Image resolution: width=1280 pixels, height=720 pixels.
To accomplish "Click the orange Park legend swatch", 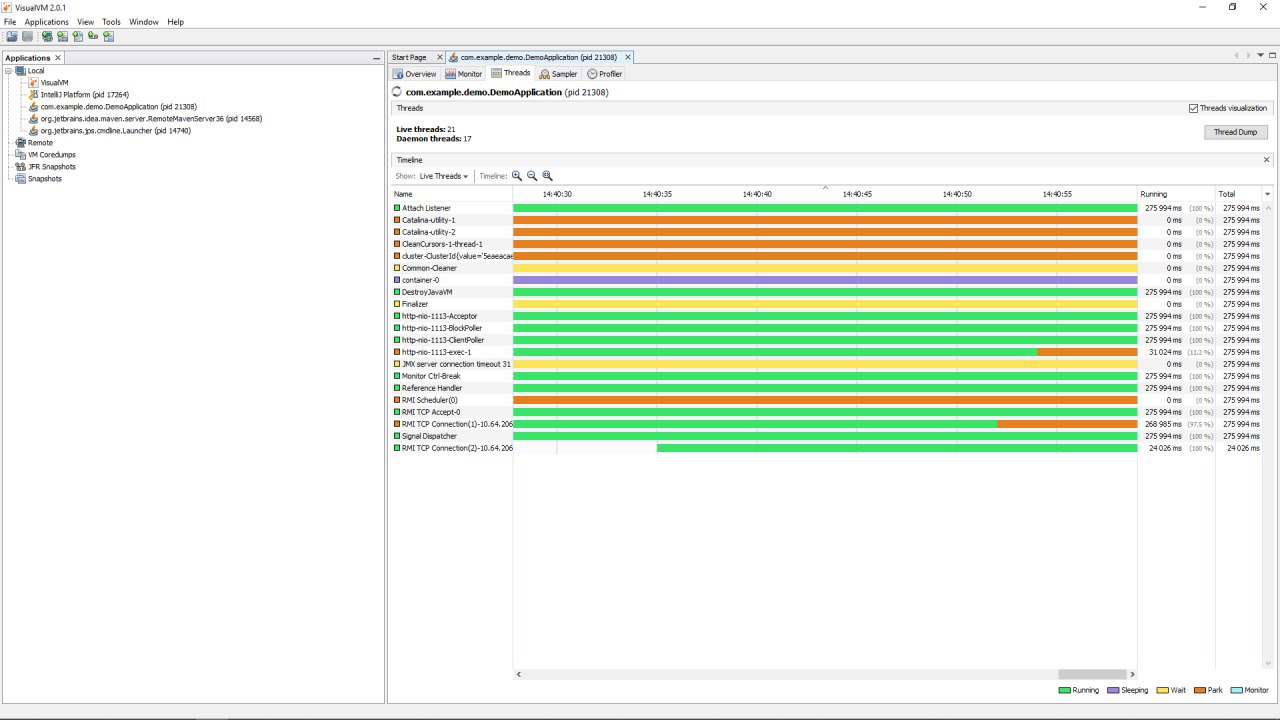I will coord(1200,690).
